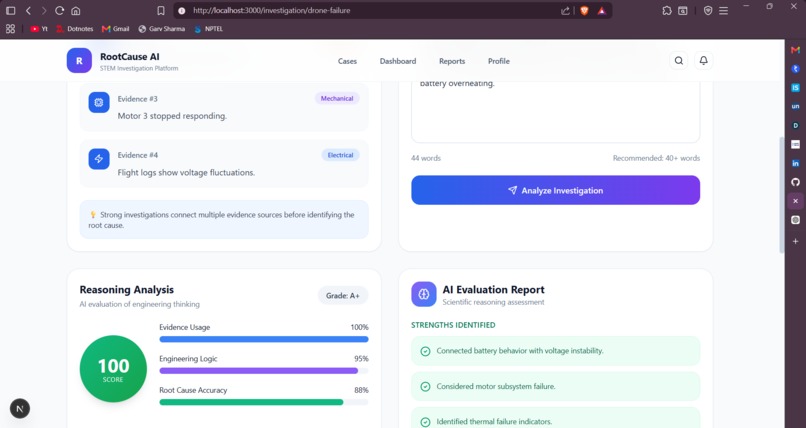Click check icon beside motor subsystem failure
This screenshot has height=428, width=806.
pos(425,386)
